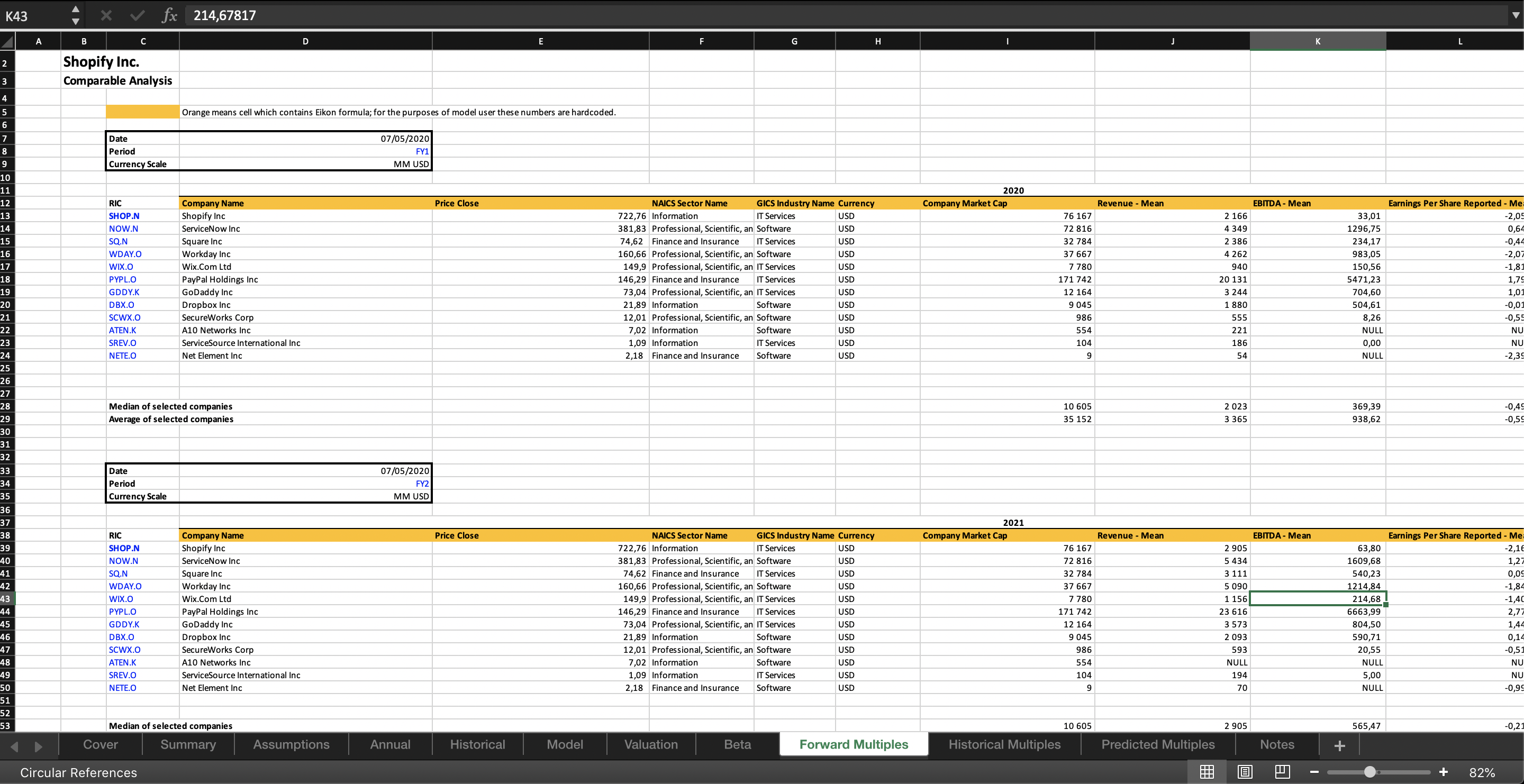The width and height of the screenshot is (1524, 784).
Task: Open the Beta sheet tab
Action: click(738, 744)
